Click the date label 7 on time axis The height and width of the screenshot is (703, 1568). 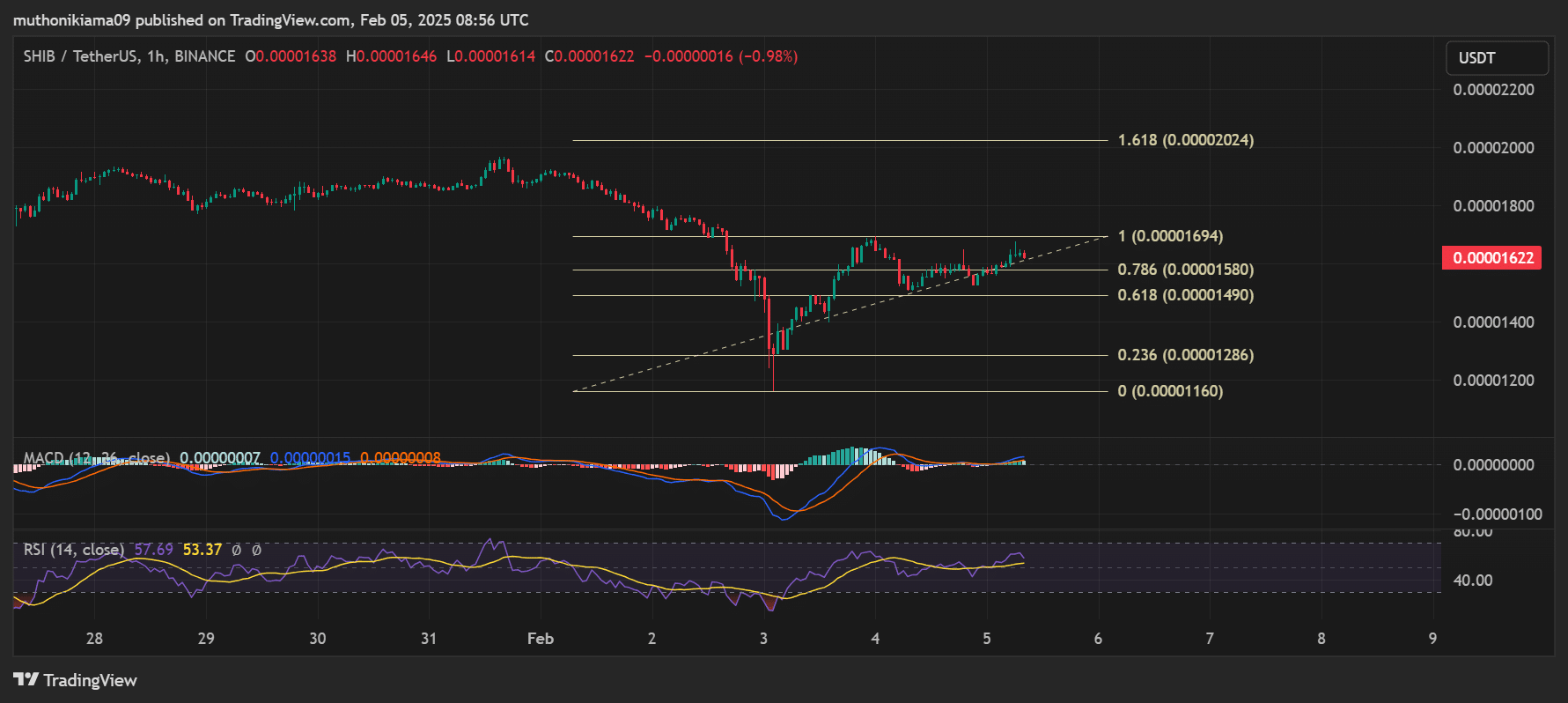tap(1210, 639)
